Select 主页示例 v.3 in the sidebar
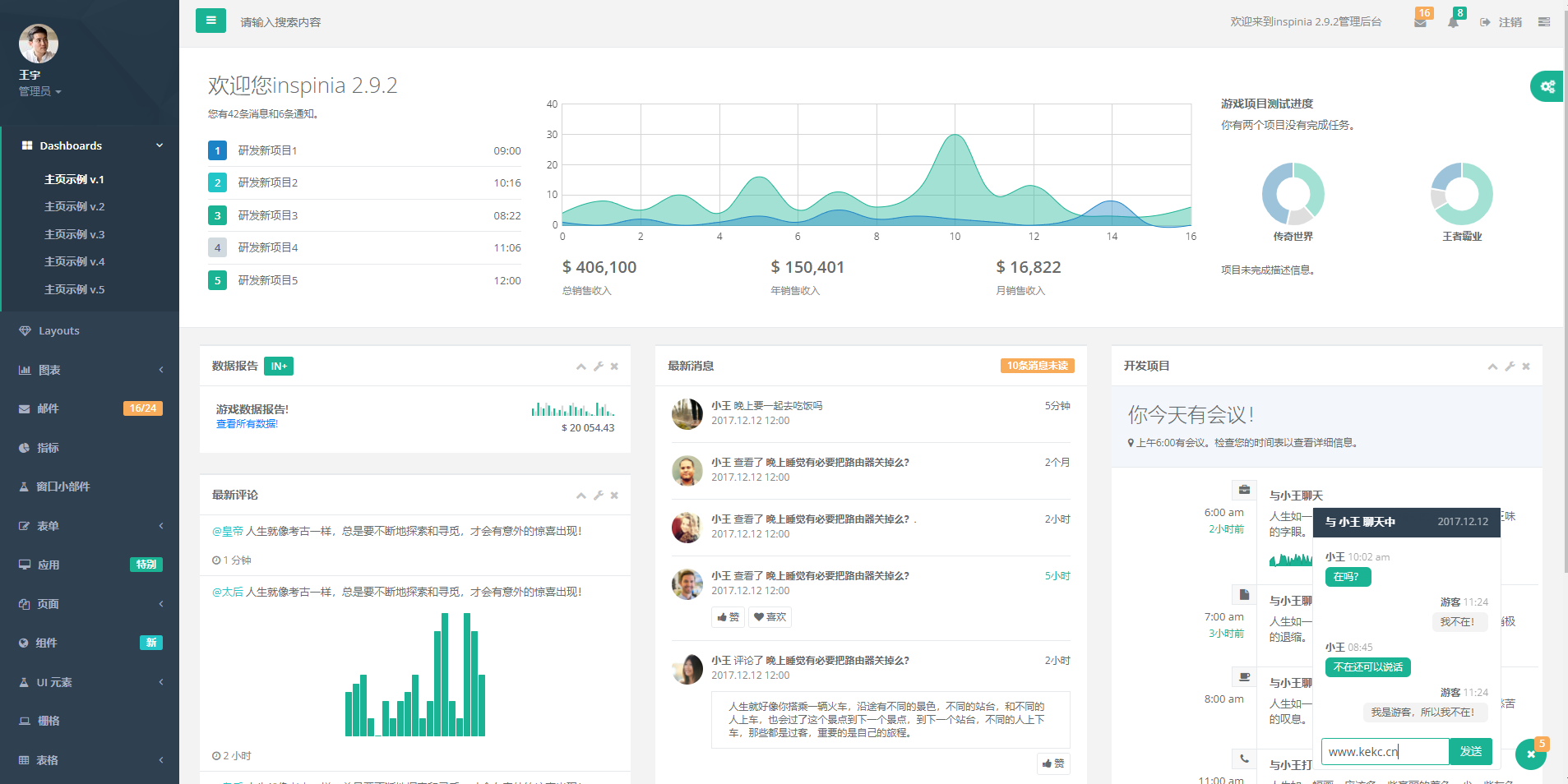This screenshot has height=784, width=1568. point(75,234)
